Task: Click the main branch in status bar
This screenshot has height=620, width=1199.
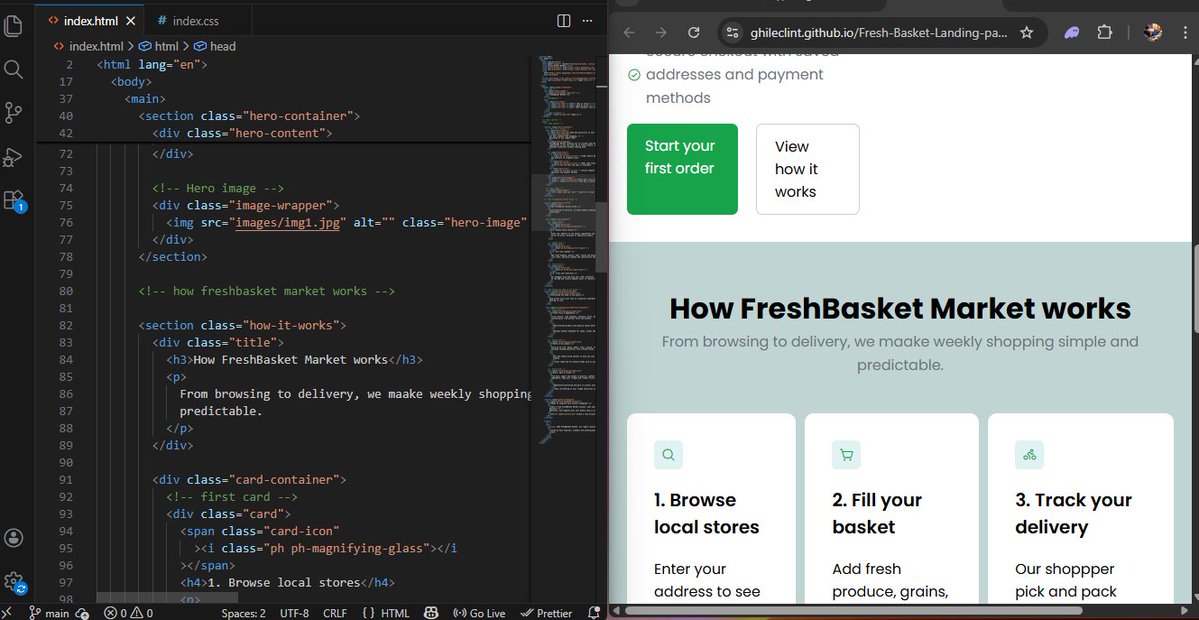Action: 50,613
